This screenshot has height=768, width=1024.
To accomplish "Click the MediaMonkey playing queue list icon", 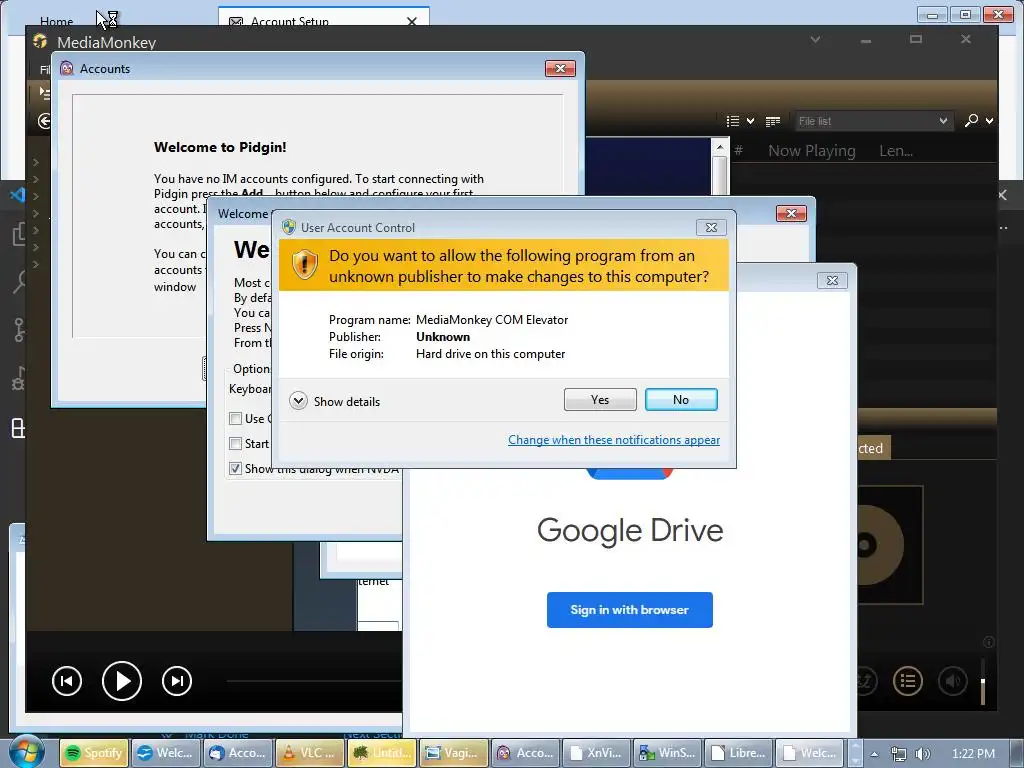I will (908, 681).
